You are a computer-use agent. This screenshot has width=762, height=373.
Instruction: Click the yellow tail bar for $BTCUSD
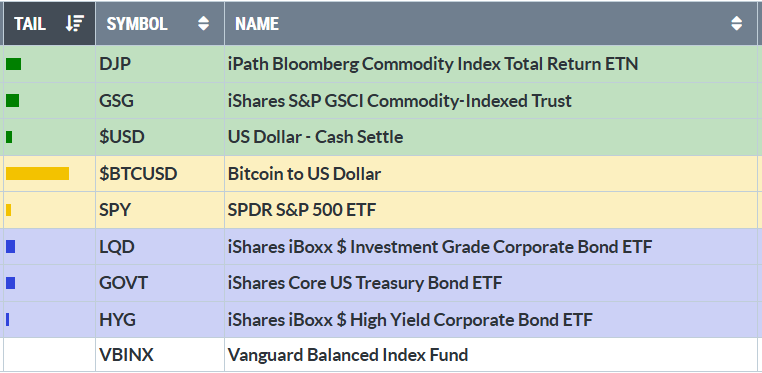point(37,173)
